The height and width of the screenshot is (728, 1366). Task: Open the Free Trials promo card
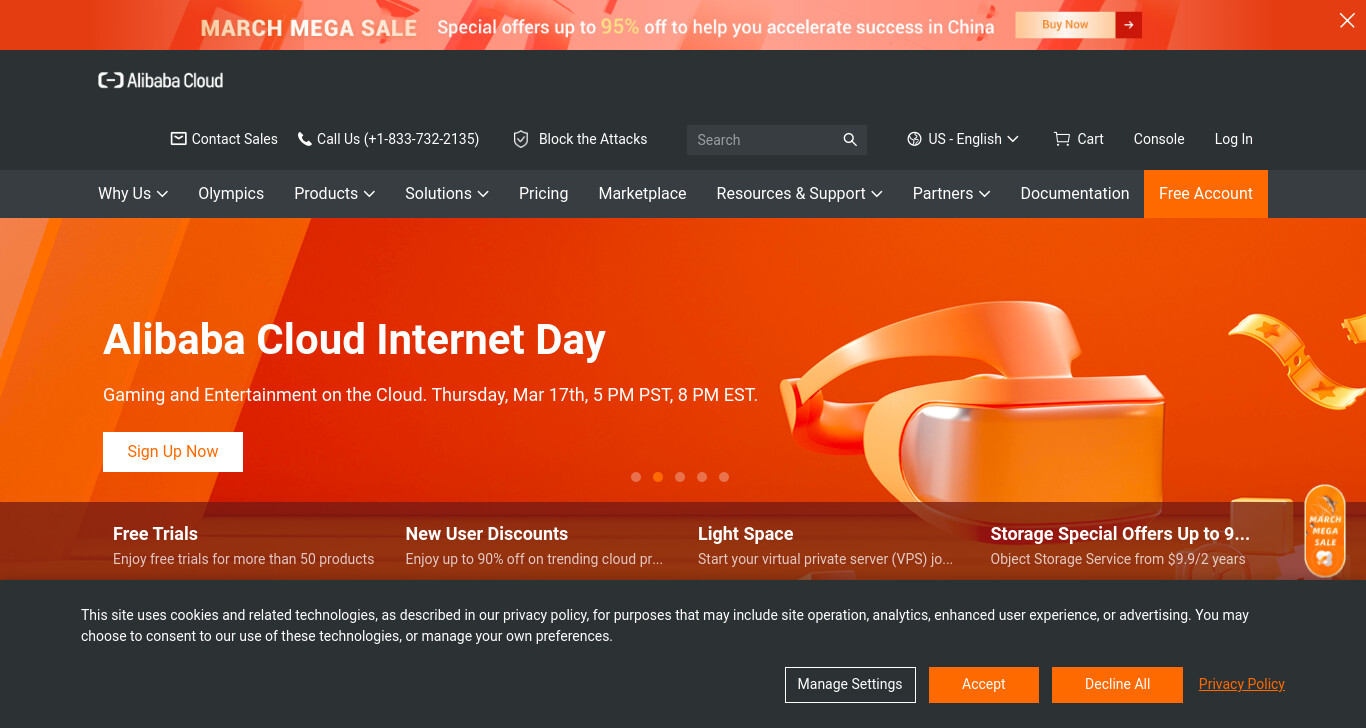[x=244, y=545]
